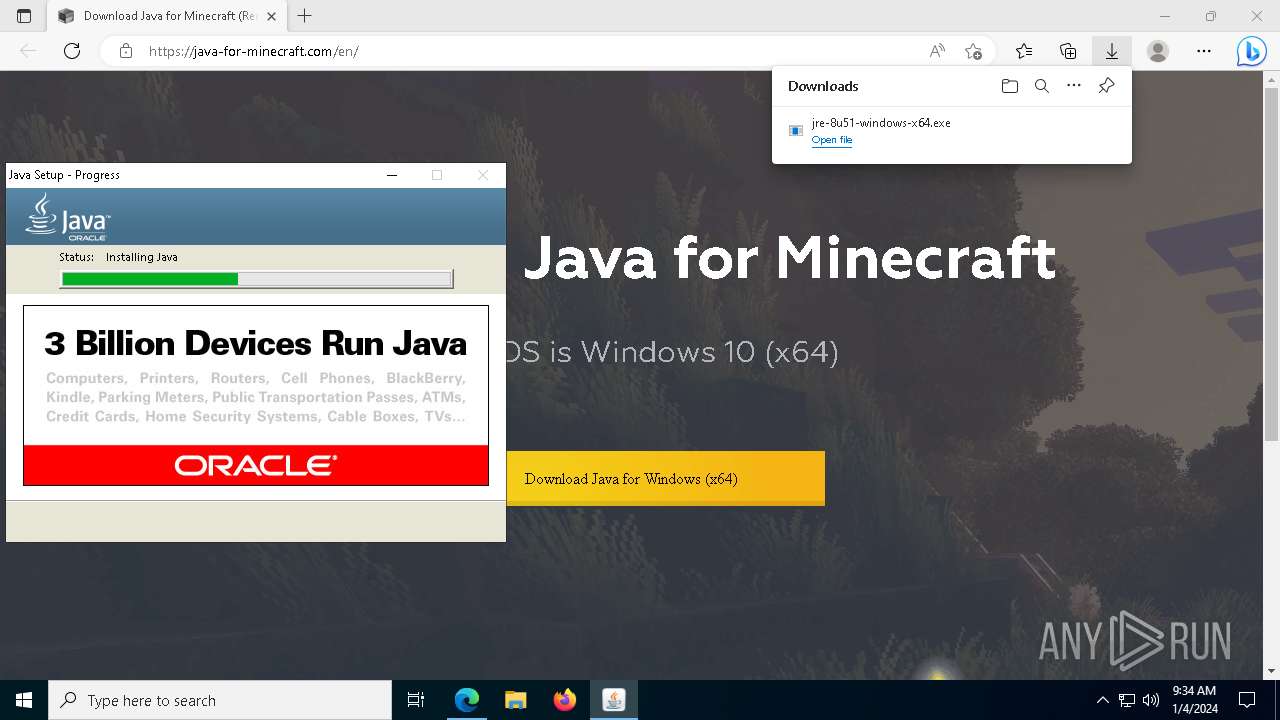Toggle the Downloads toolbar icon

1111,51
